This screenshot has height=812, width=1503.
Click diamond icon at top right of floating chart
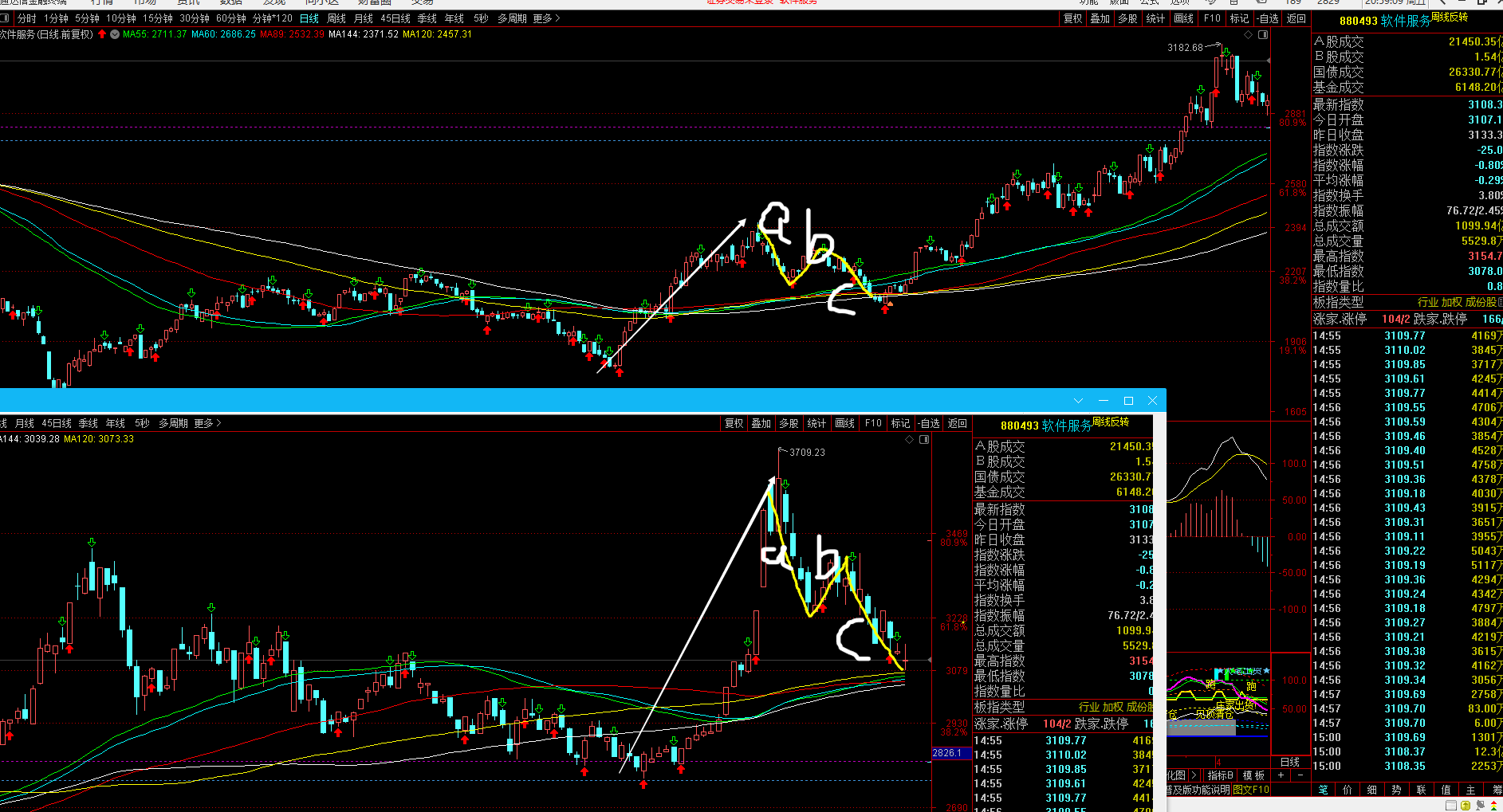[909, 439]
